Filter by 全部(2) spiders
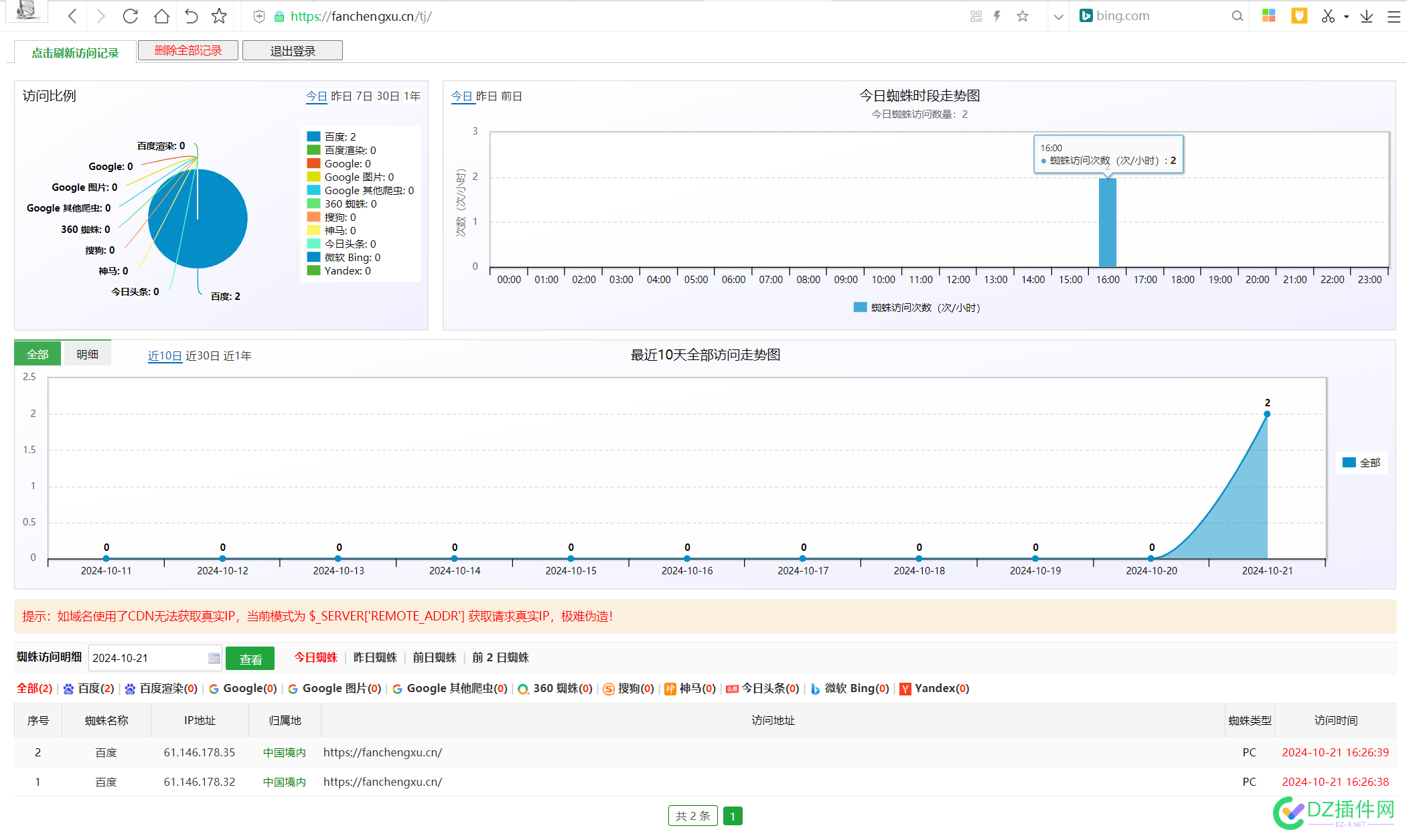The height and width of the screenshot is (840, 1407). (x=35, y=688)
